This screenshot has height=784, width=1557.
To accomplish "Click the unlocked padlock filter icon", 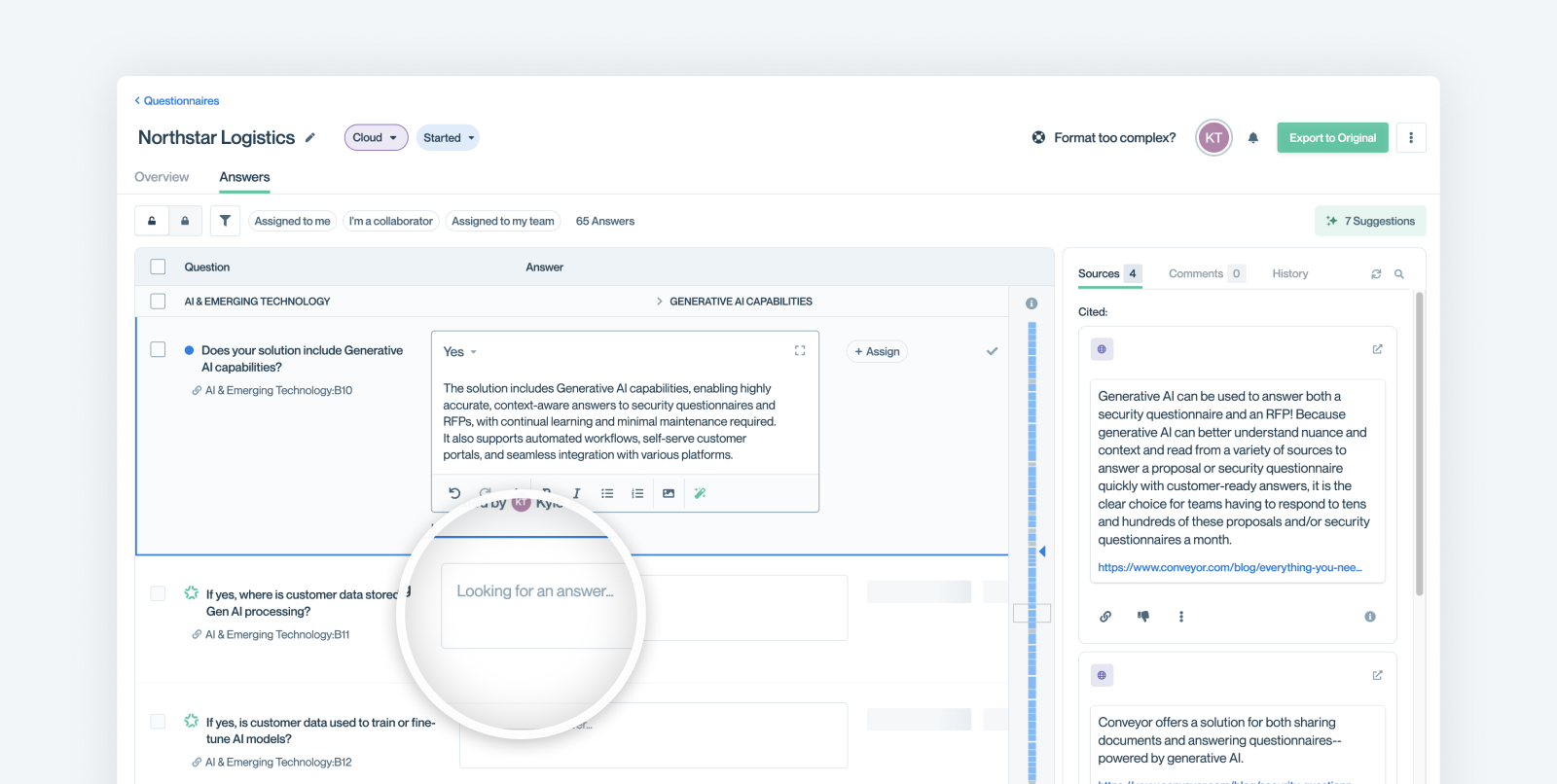I will [152, 221].
